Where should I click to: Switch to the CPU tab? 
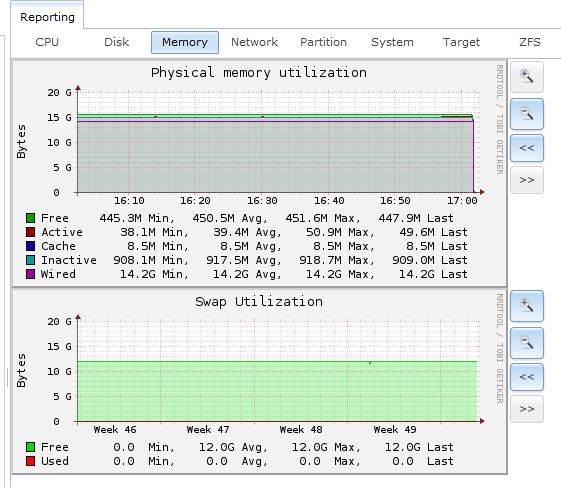pyautogui.click(x=47, y=42)
